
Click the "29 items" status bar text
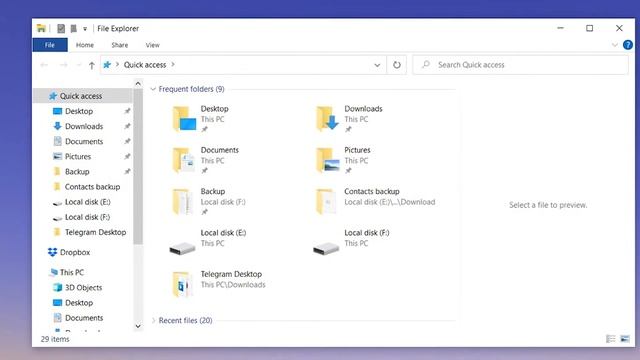[x=55, y=339]
